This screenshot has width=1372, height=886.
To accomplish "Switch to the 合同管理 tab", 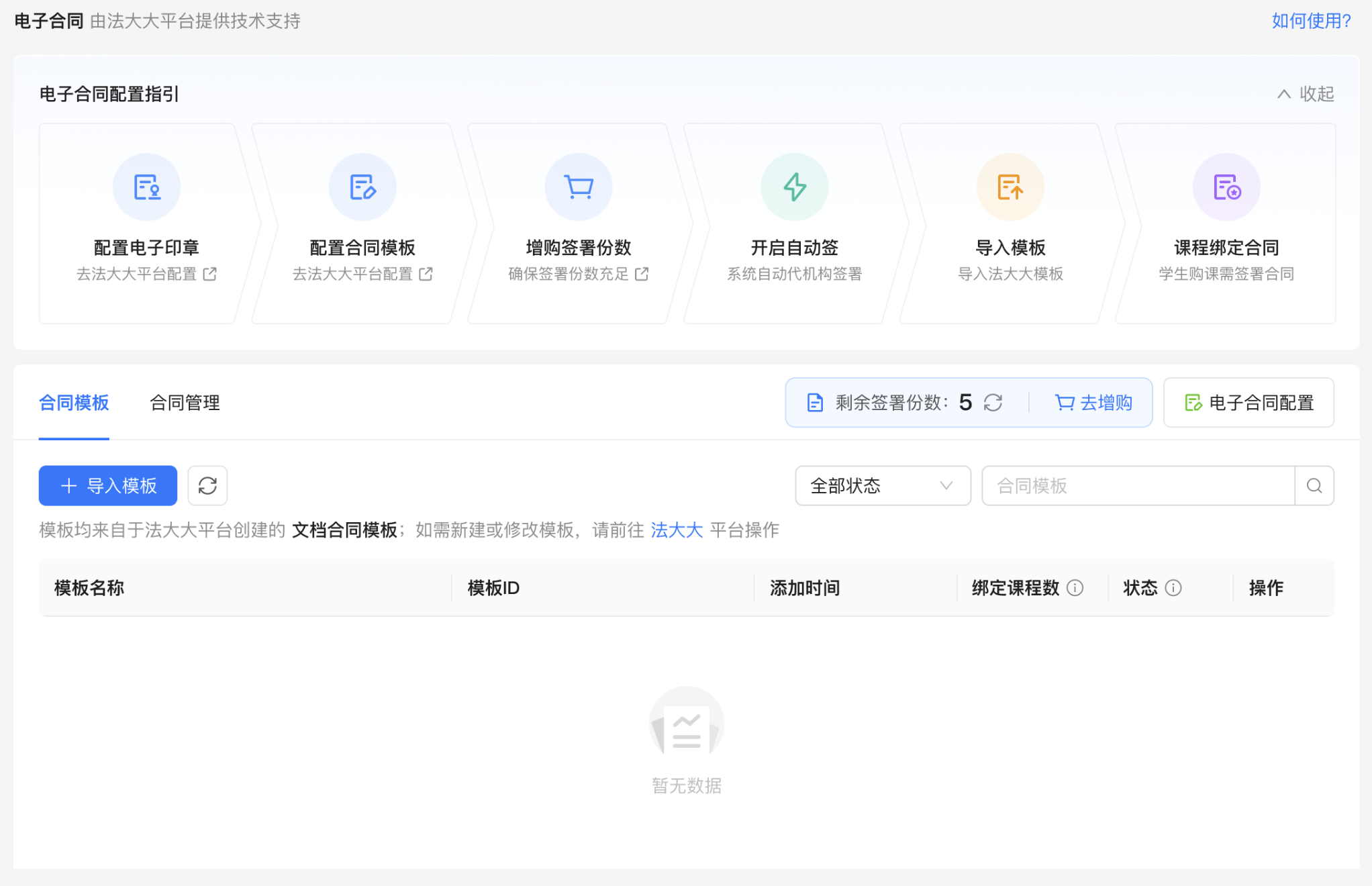I will click(185, 403).
